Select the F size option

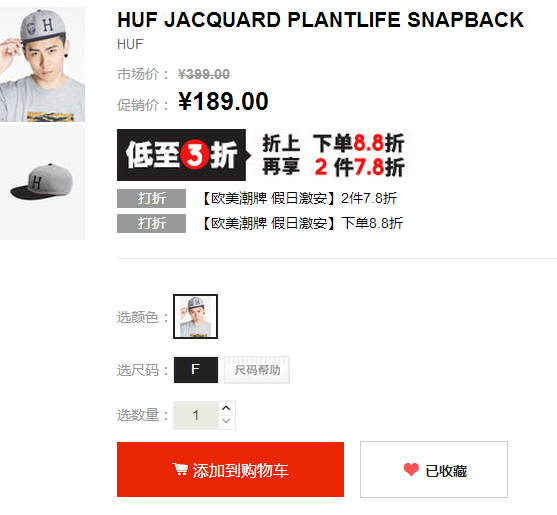tap(196, 370)
